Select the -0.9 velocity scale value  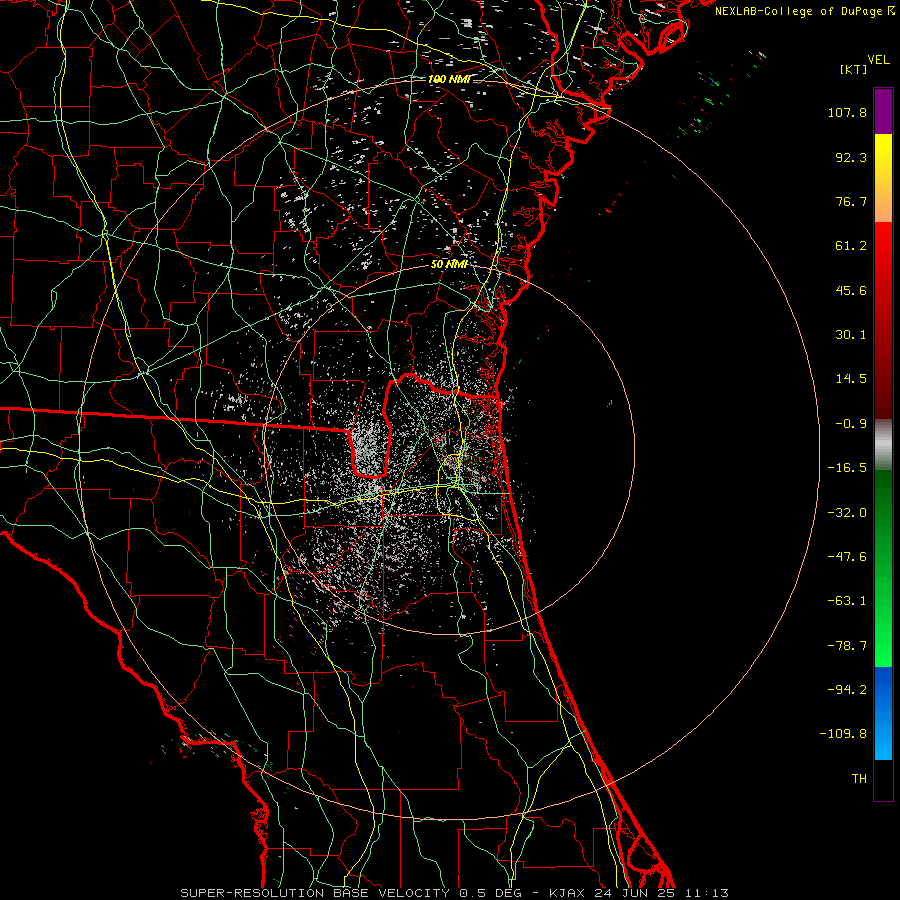click(851, 424)
